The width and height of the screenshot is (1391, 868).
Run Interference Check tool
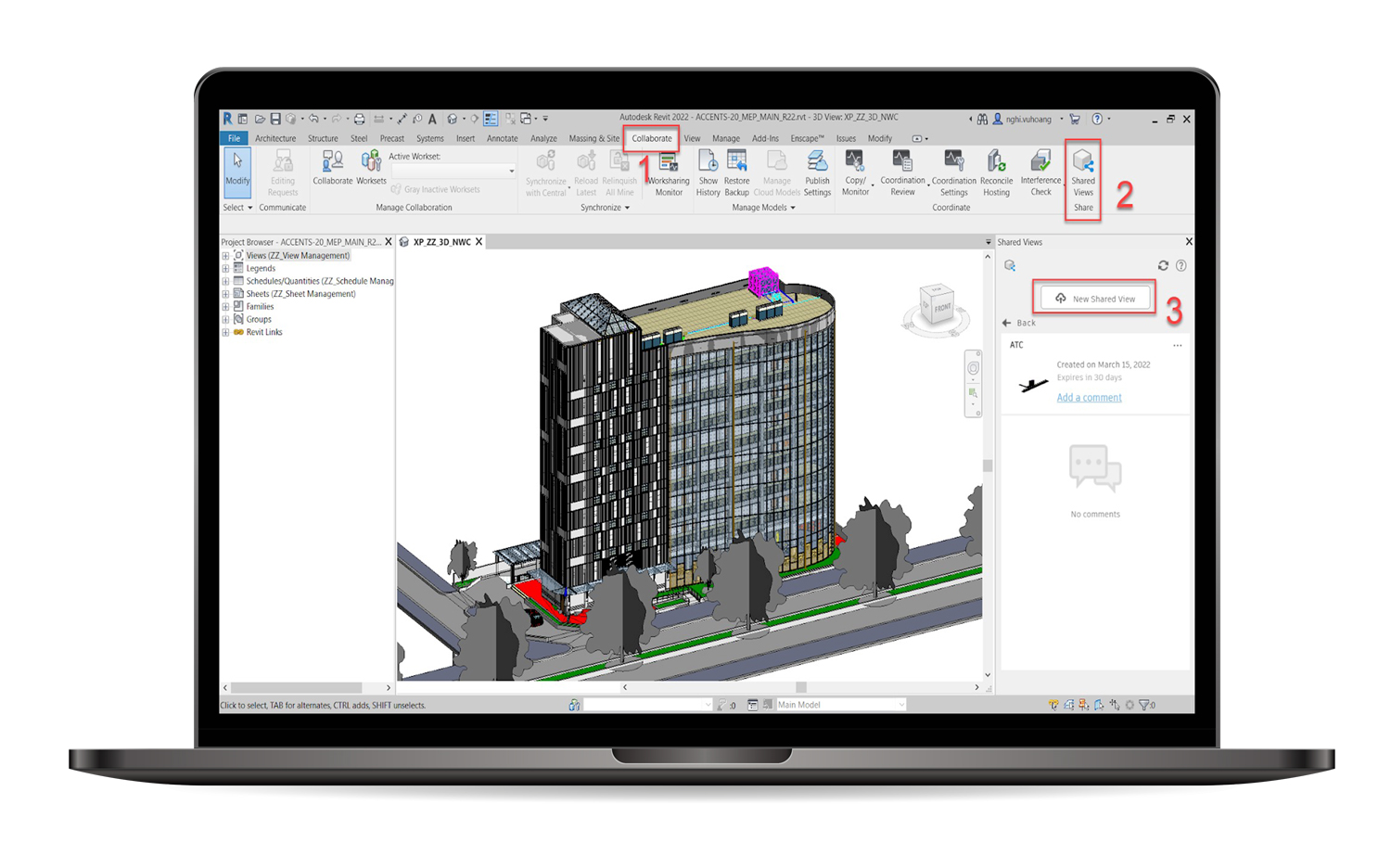(1040, 173)
